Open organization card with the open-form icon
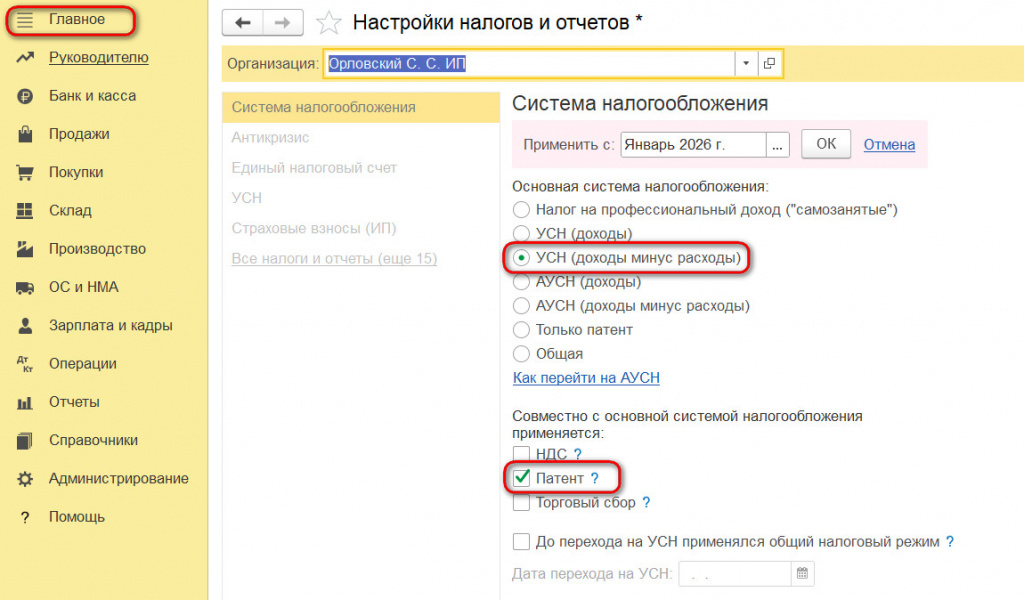This screenshot has width=1024, height=600. click(769, 63)
